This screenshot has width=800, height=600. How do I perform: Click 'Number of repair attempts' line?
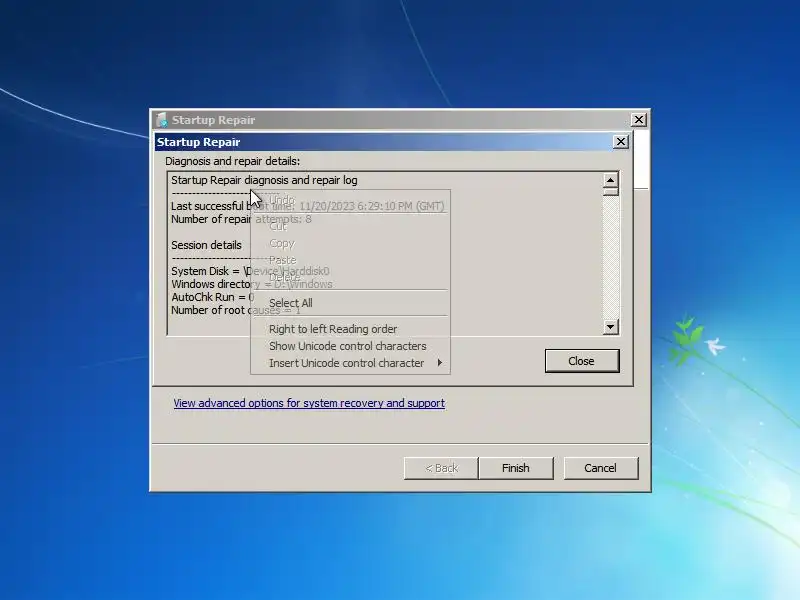(x=241, y=219)
